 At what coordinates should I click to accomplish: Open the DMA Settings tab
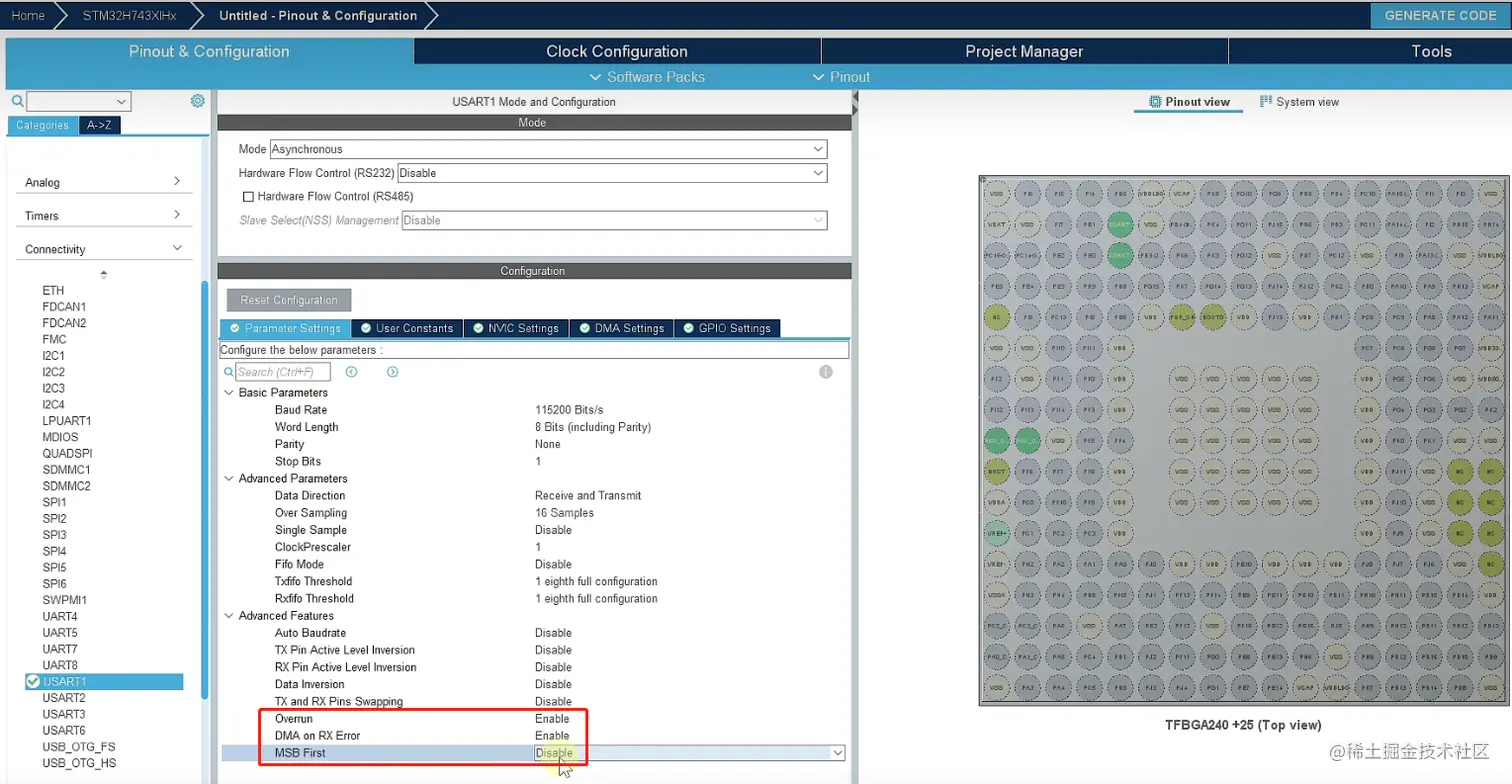[x=621, y=328]
